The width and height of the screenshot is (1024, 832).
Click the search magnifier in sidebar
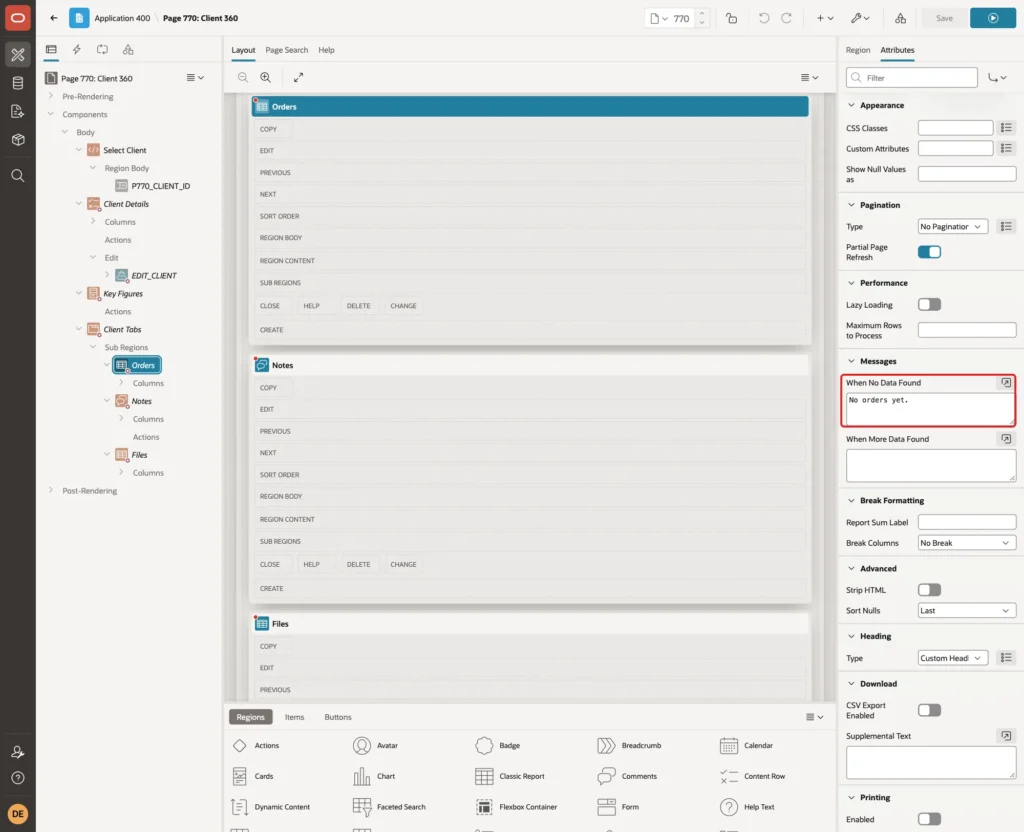point(18,176)
